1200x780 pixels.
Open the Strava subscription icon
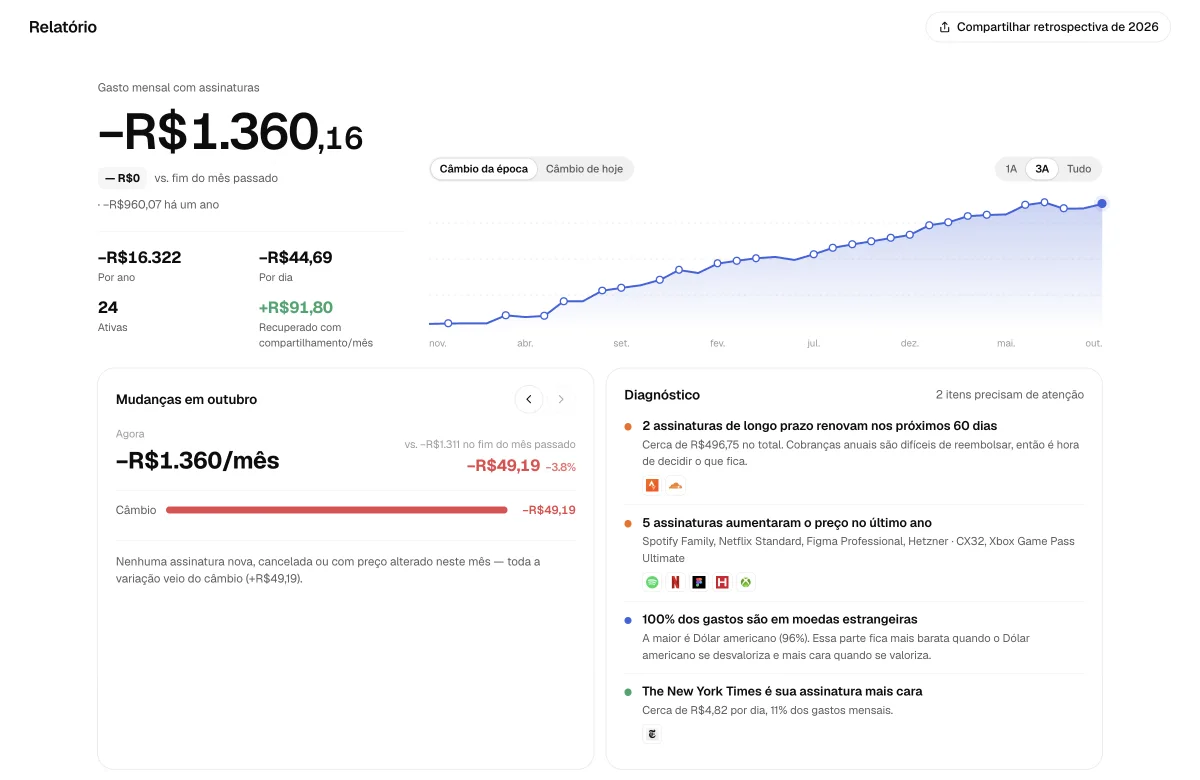[x=652, y=485]
